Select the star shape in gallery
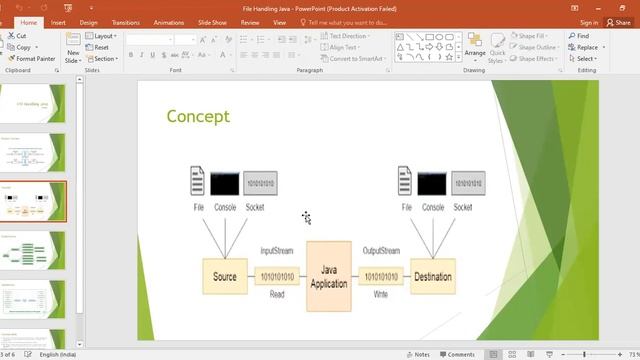The width and height of the screenshot is (640, 360). tap(449, 57)
